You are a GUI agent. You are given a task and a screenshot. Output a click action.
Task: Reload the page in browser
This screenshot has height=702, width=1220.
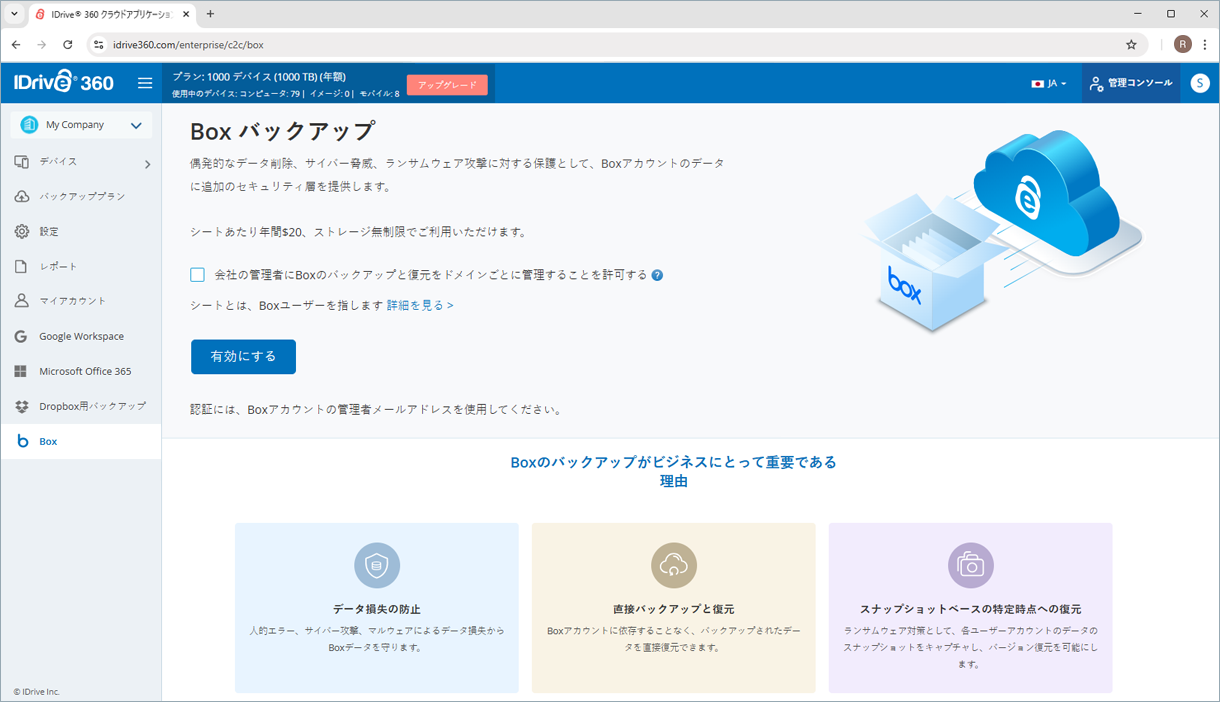[x=68, y=45]
